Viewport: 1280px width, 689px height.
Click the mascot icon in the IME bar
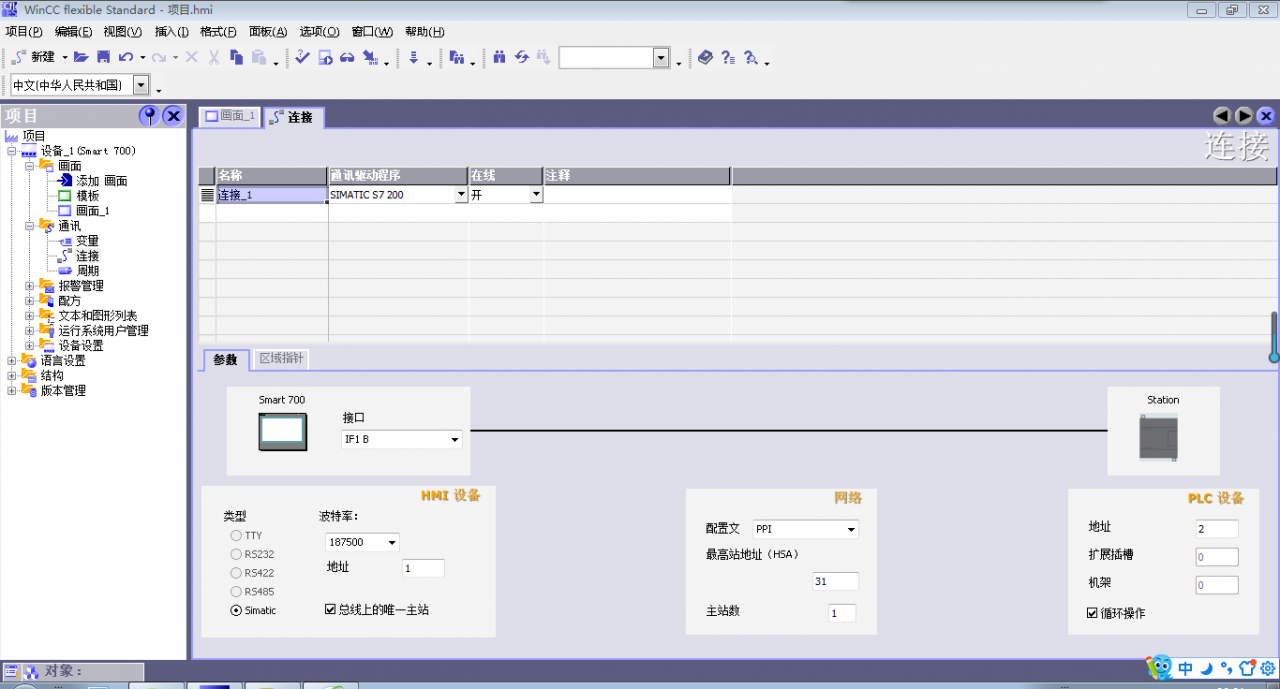tap(1159, 667)
